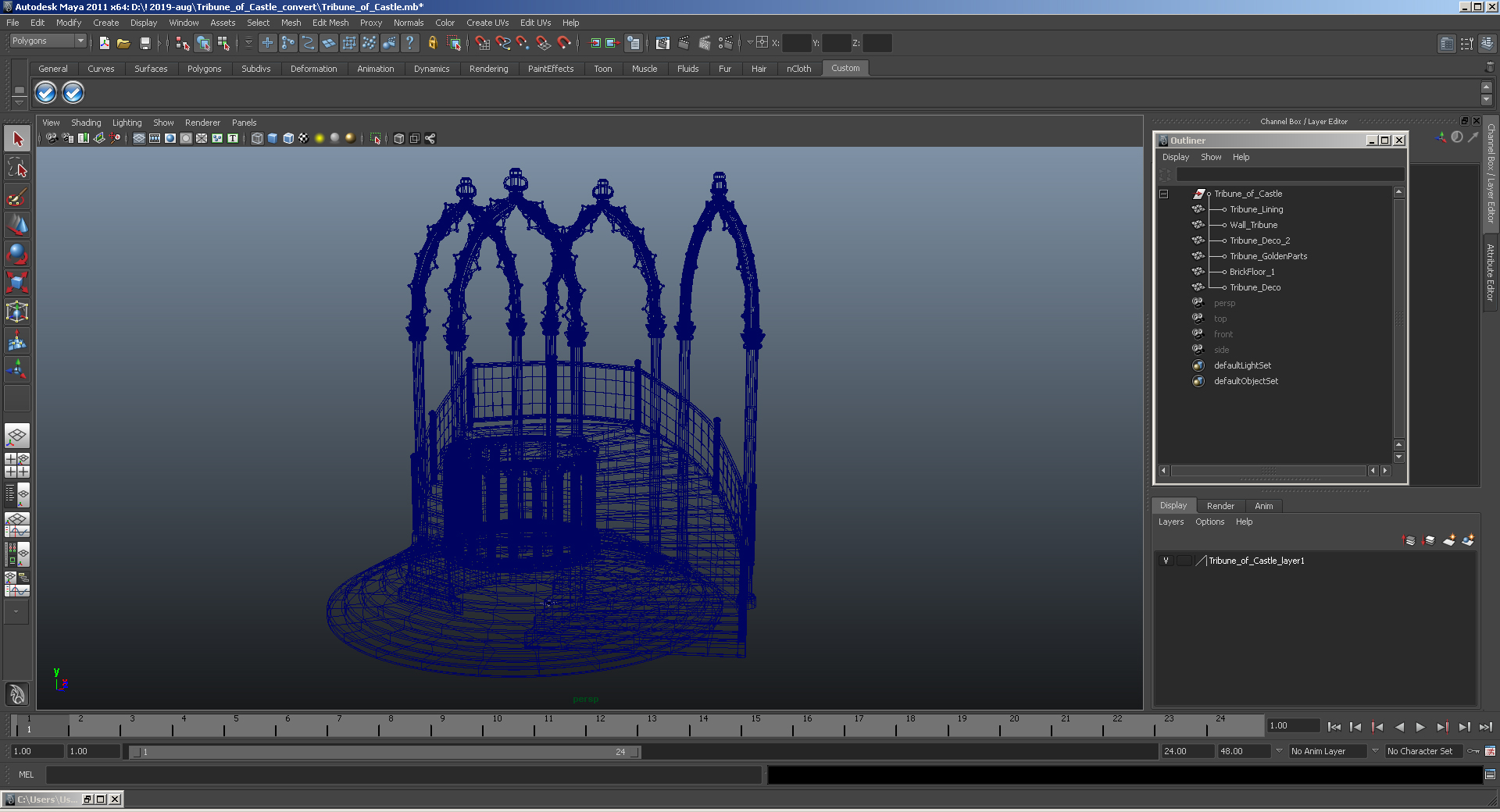Click the current frame input field 1.00
This screenshot has width=1500, height=812.
(1293, 726)
